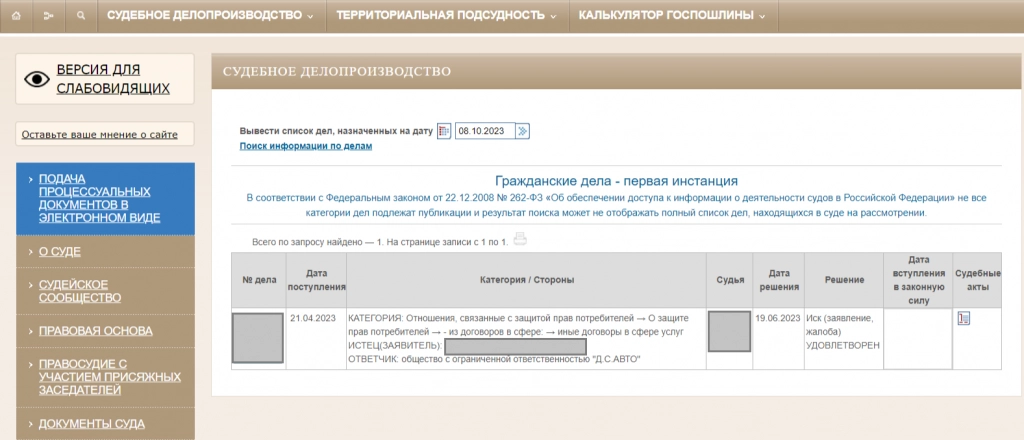Go to the home page icon
1024x440 pixels.
[x=16, y=16]
